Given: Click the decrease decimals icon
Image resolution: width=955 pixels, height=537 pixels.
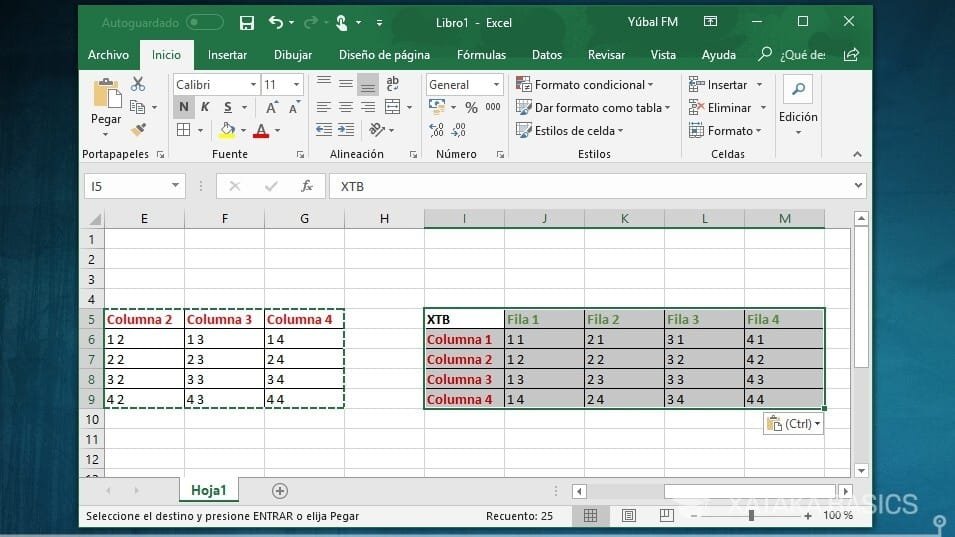Looking at the screenshot, I should [x=459, y=130].
